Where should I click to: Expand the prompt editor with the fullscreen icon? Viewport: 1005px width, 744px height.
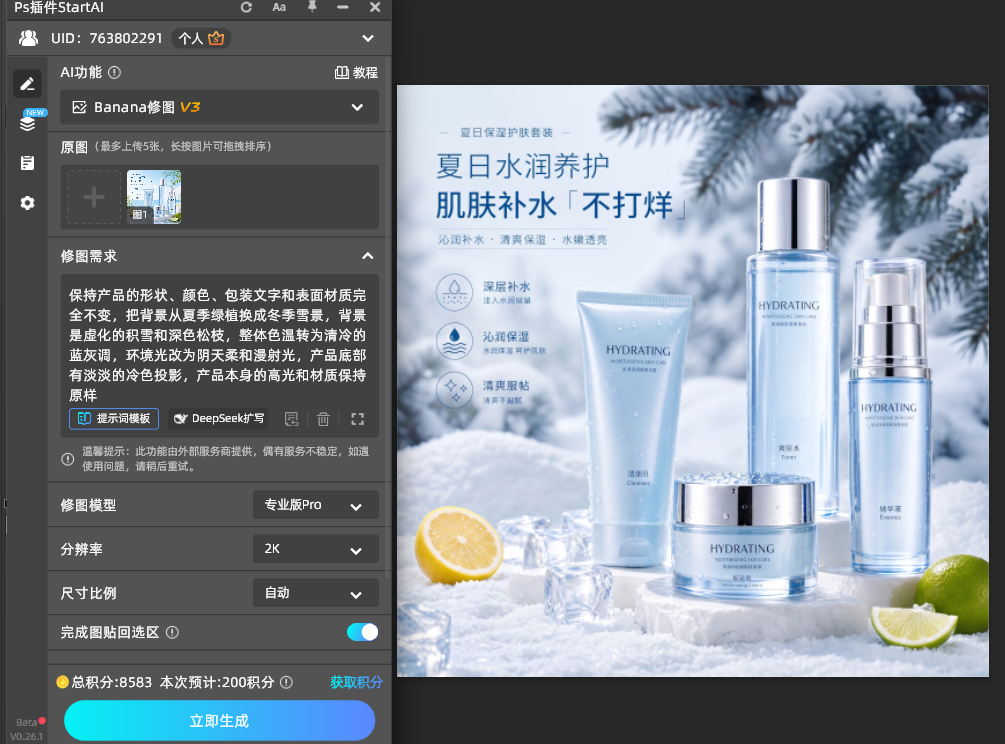point(358,419)
